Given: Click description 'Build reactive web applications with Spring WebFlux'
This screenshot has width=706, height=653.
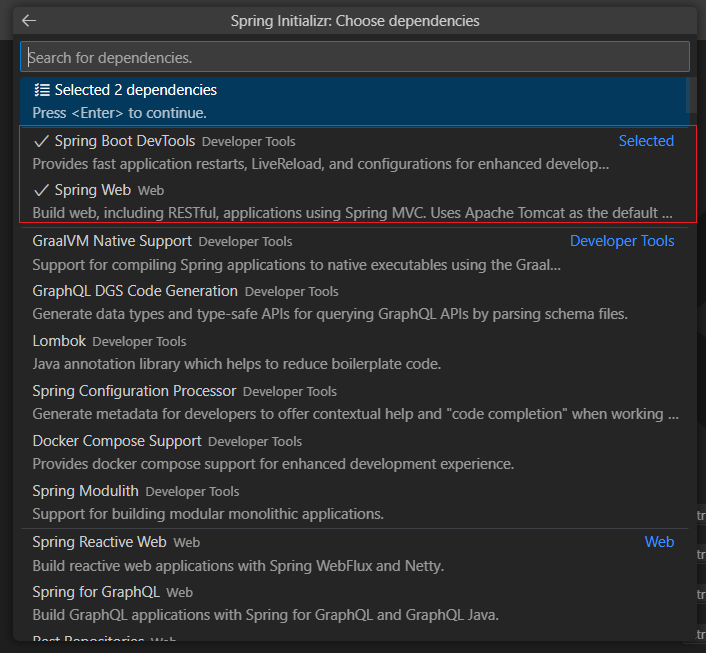Looking at the screenshot, I should [238, 566].
